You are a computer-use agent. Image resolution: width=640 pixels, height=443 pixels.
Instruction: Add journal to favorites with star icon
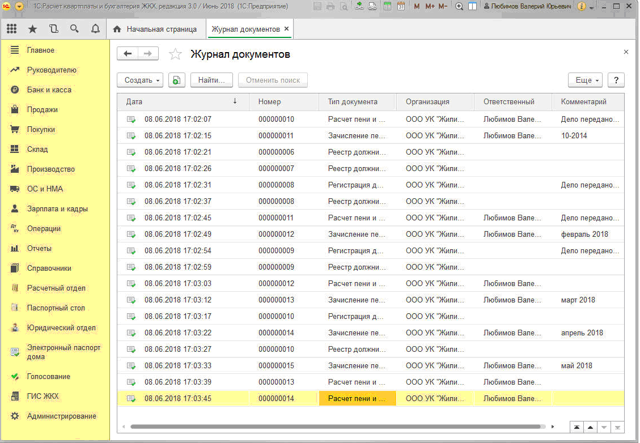[176, 54]
